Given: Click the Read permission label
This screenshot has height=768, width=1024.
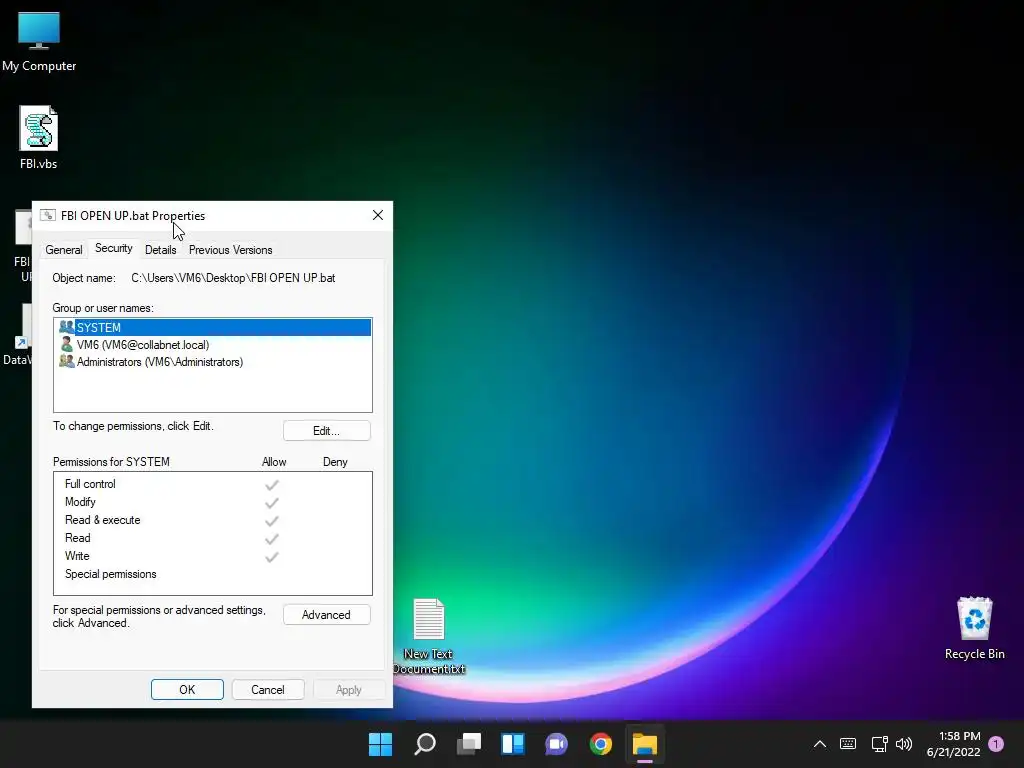Looking at the screenshot, I should pyautogui.click(x=78, y=538).
